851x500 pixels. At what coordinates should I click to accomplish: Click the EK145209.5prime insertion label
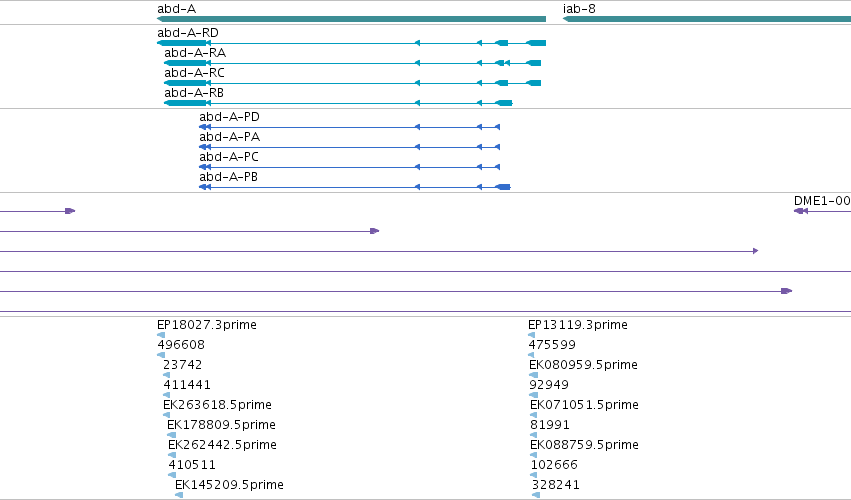(229, 485)
